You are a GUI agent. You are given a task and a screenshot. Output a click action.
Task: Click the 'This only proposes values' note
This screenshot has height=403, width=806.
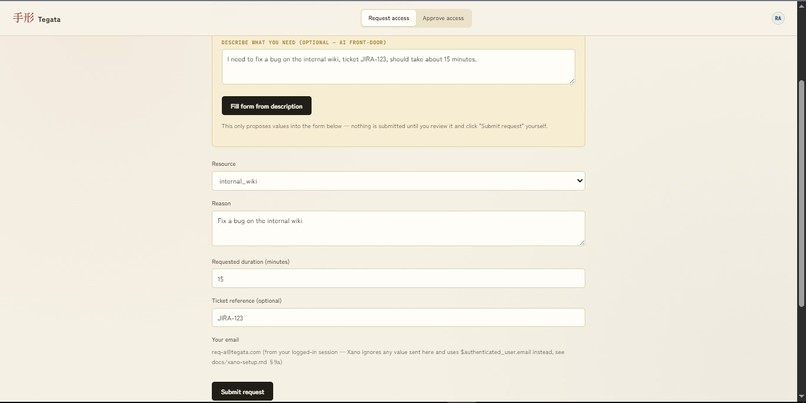click(384, 126)
